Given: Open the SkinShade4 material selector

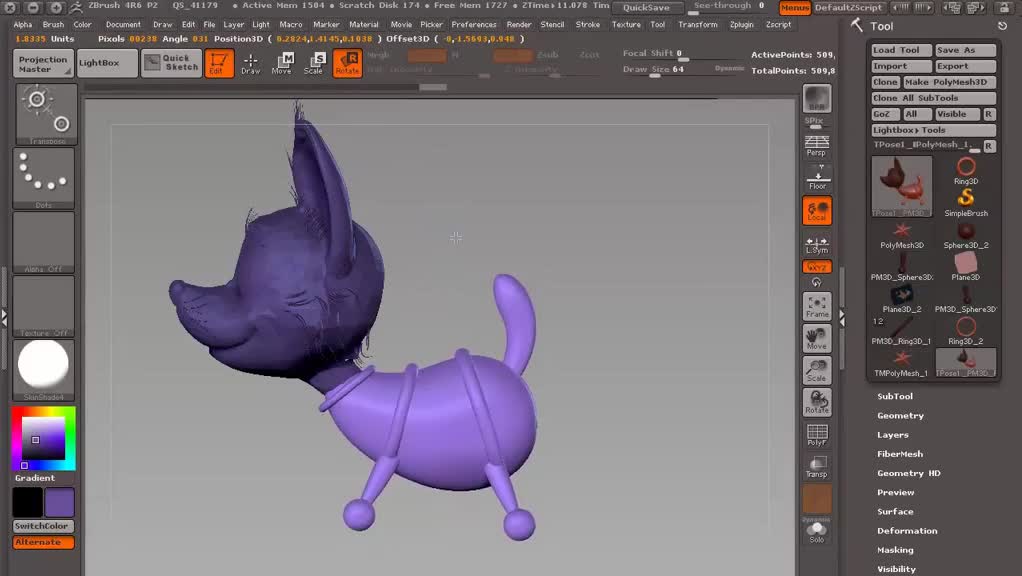Looking at the screenshot, I should coord(44,369).
